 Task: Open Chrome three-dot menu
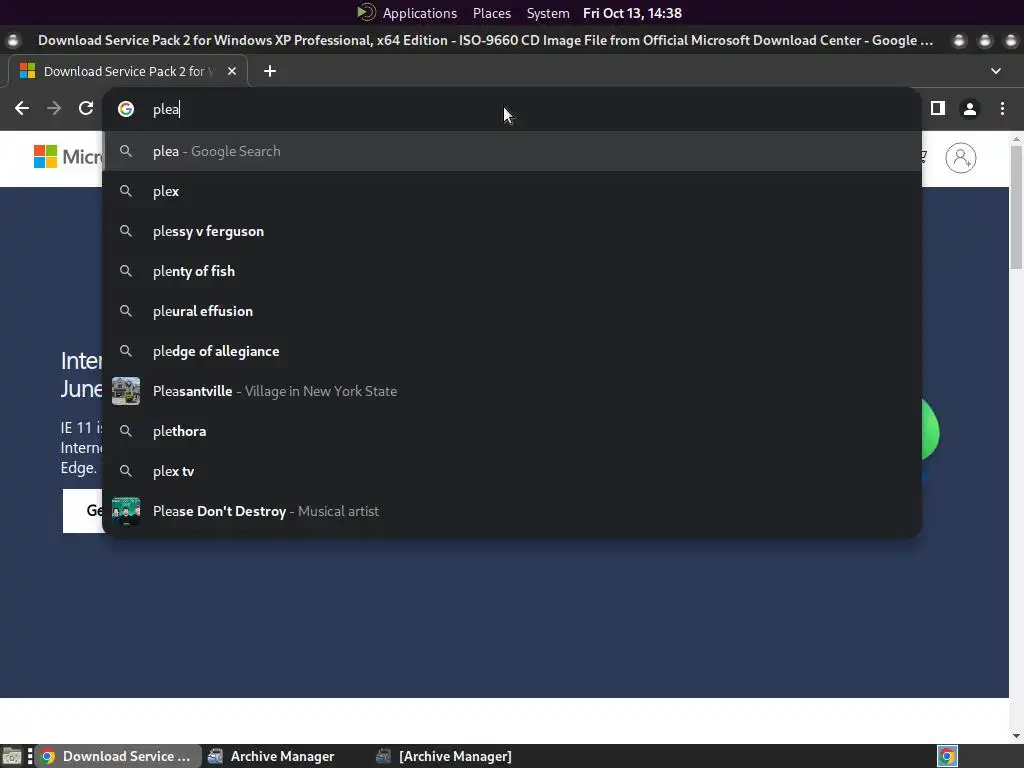coord(1002,108)
